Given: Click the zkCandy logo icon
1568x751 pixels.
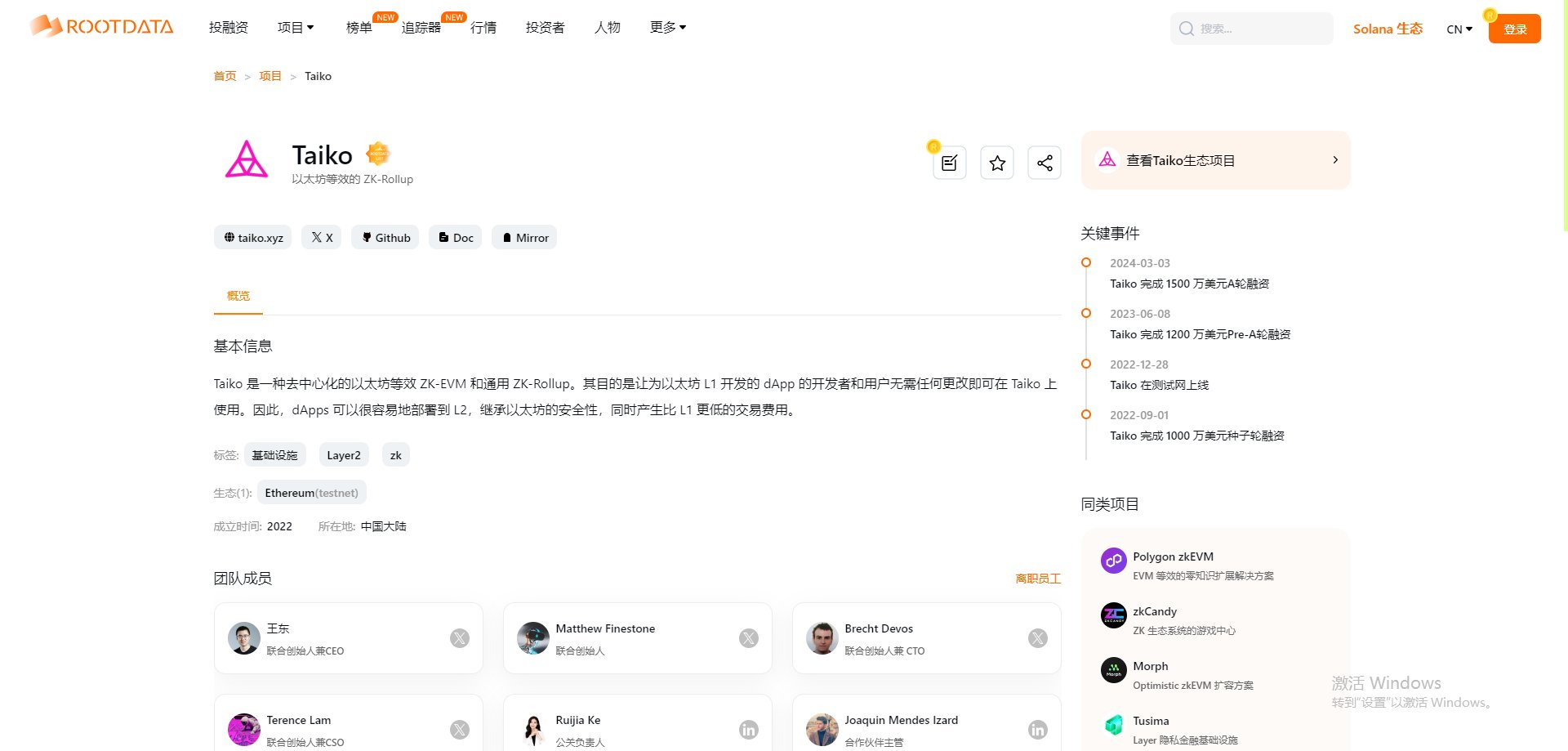Looking at the screenshot, I should pos(1114,615).
